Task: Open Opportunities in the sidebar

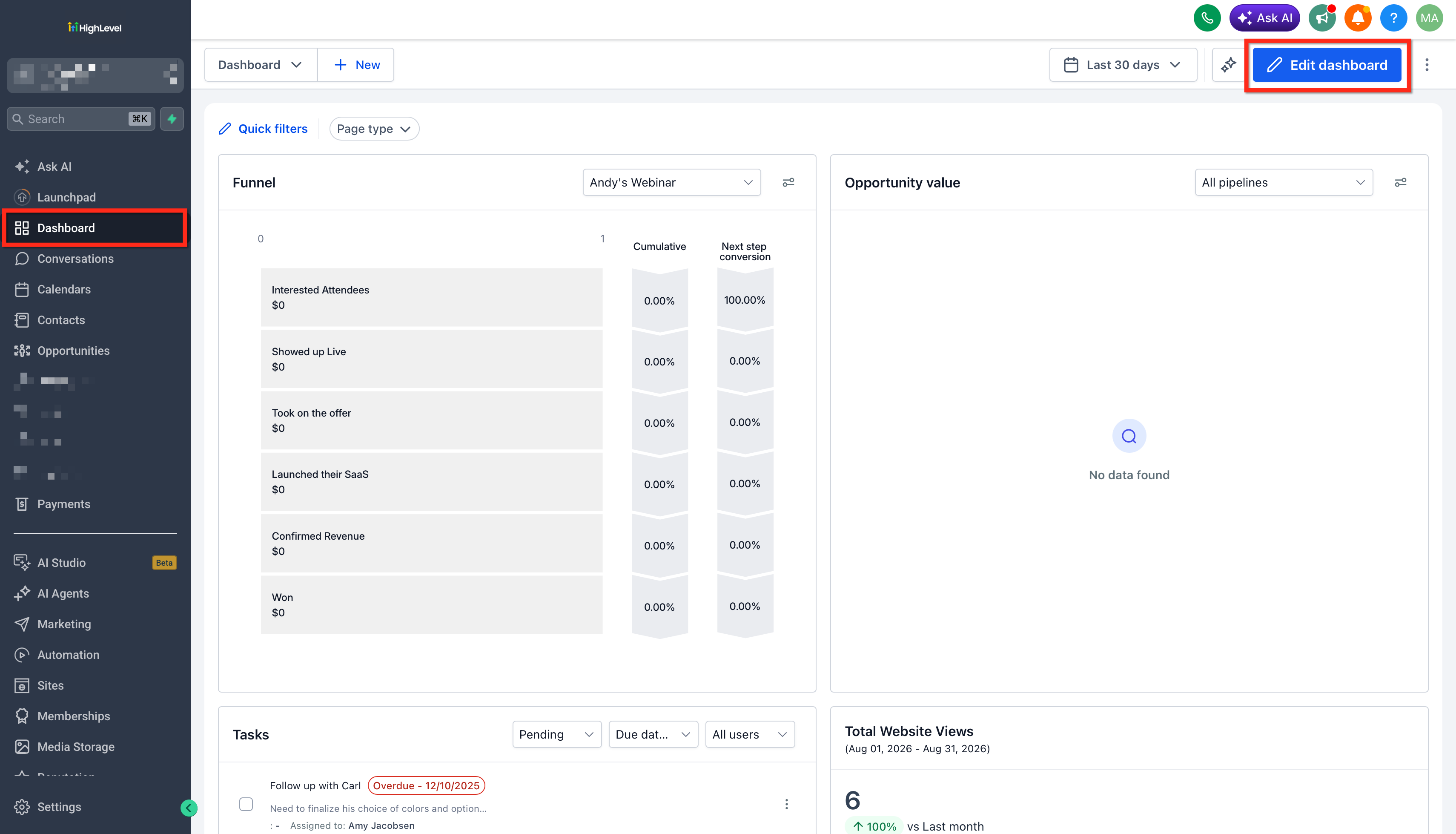Action: click(95, 351)
